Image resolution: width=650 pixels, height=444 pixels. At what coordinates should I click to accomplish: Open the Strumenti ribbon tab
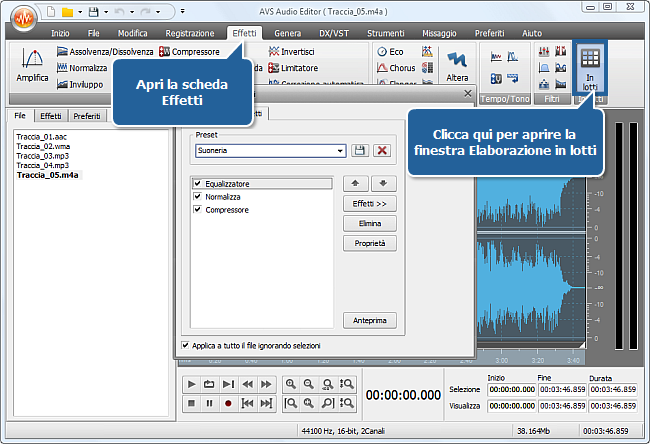pos(385,33)
